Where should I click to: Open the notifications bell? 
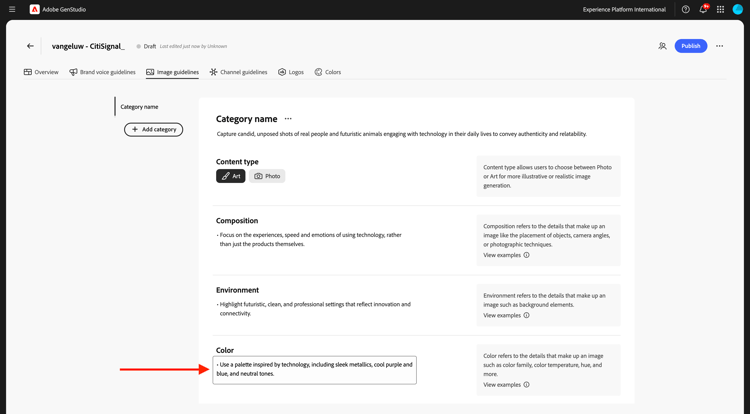pyautogui.click(x=703, y=9)
